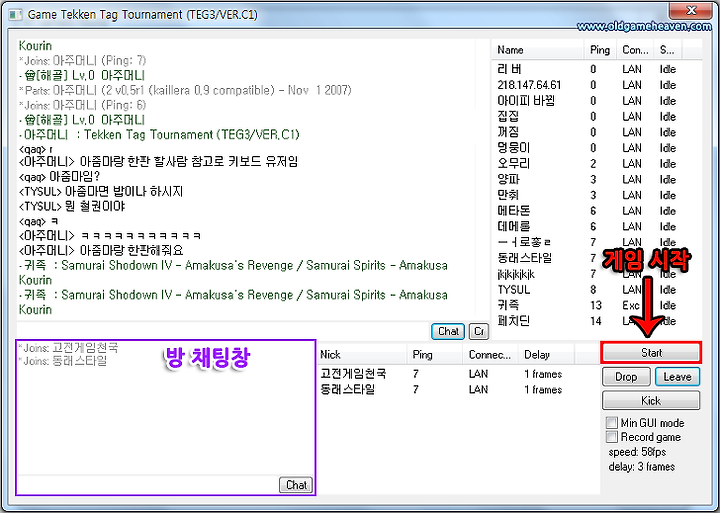Click the Con... column header in user list
This screenshot has height=513, width=720.
[636, 50]
